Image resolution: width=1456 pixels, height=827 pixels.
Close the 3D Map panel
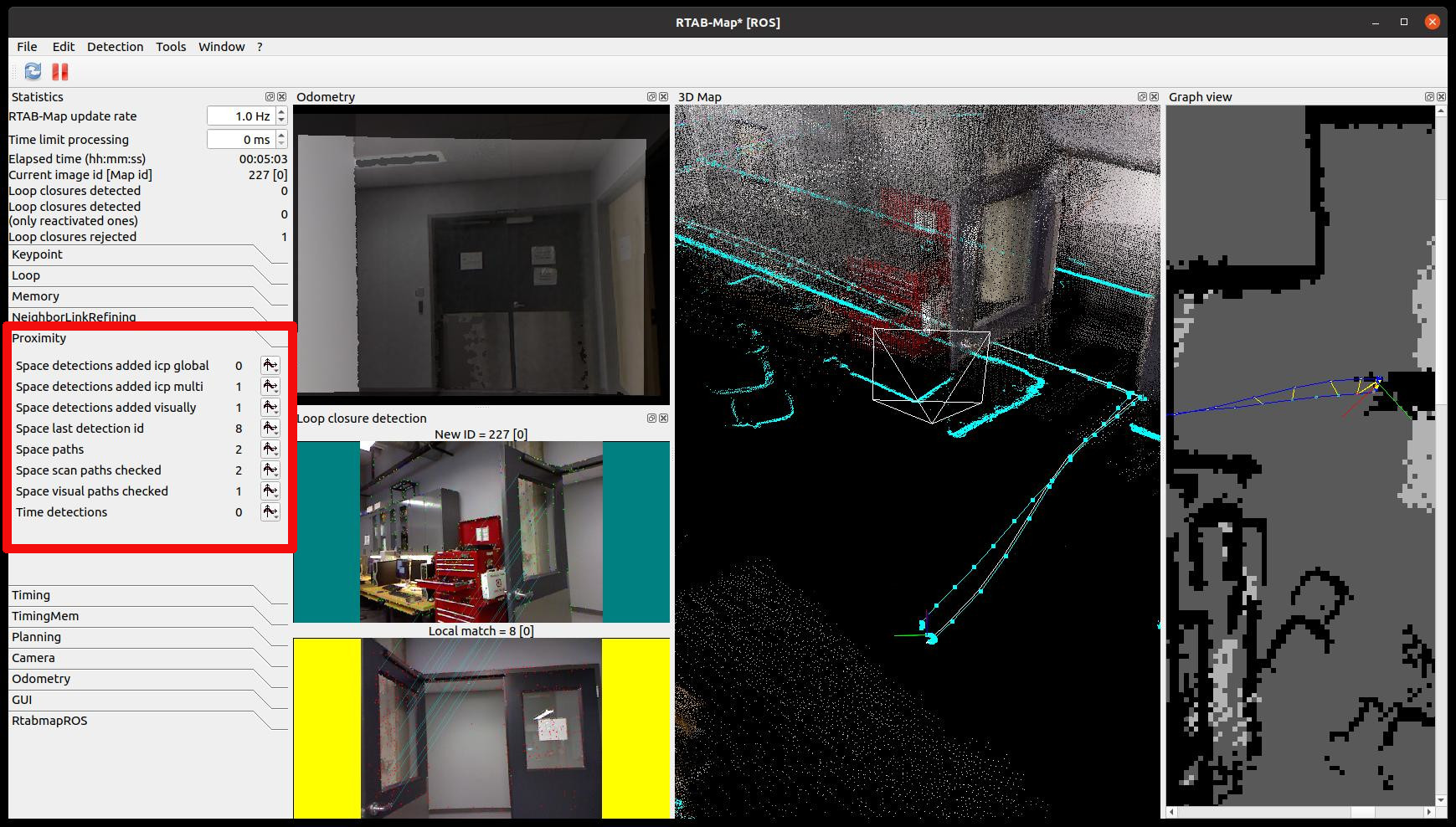1155,97
